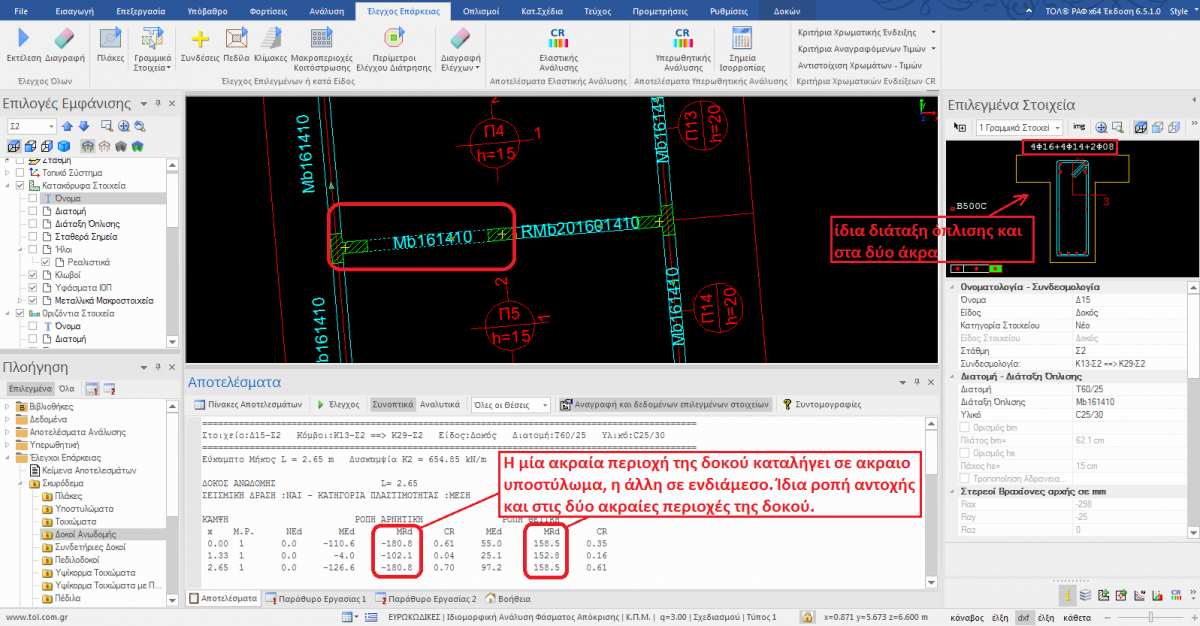The height and width of the screenshot is (626, 1200).
Task: Click the Αναλυτικά view button
Action: pyautogui.click(x=440, y=405)
